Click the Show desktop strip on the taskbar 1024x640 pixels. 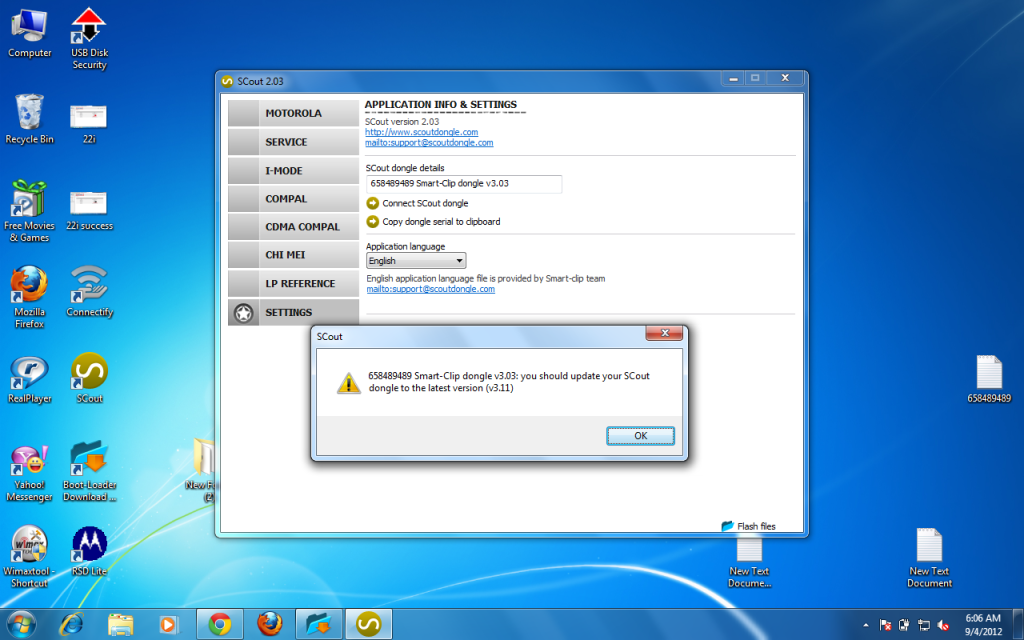pyautogui.click(x=1019, y=624)
